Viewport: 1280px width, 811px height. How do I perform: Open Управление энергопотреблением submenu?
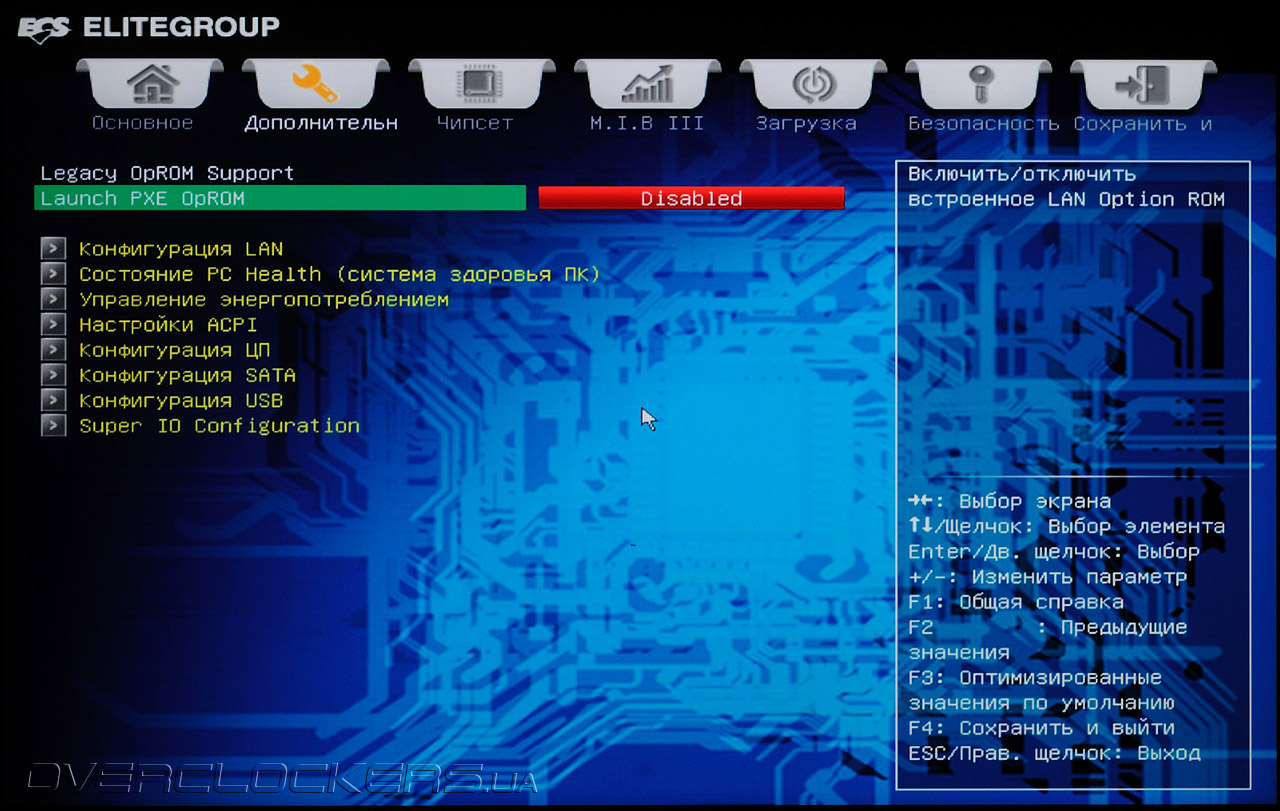click(264, 299)
